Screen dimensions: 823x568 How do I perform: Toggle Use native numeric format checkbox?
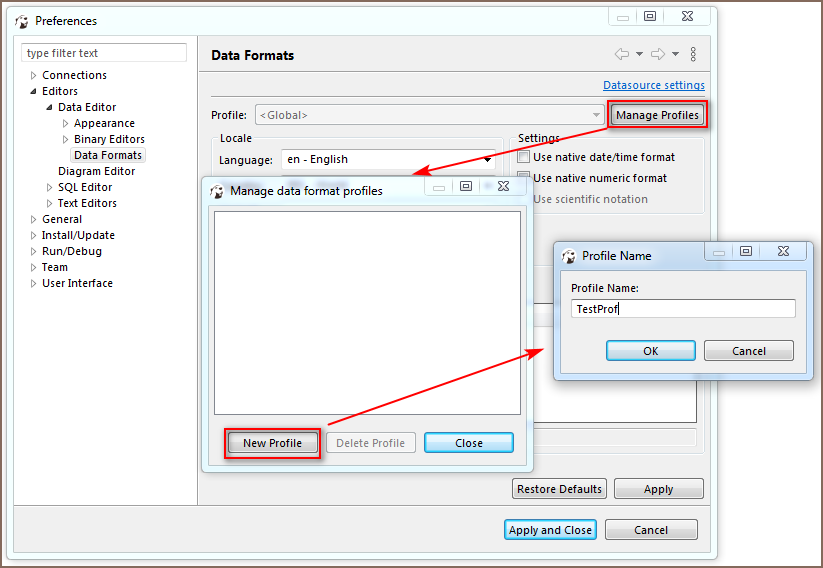tap(524, 178)
